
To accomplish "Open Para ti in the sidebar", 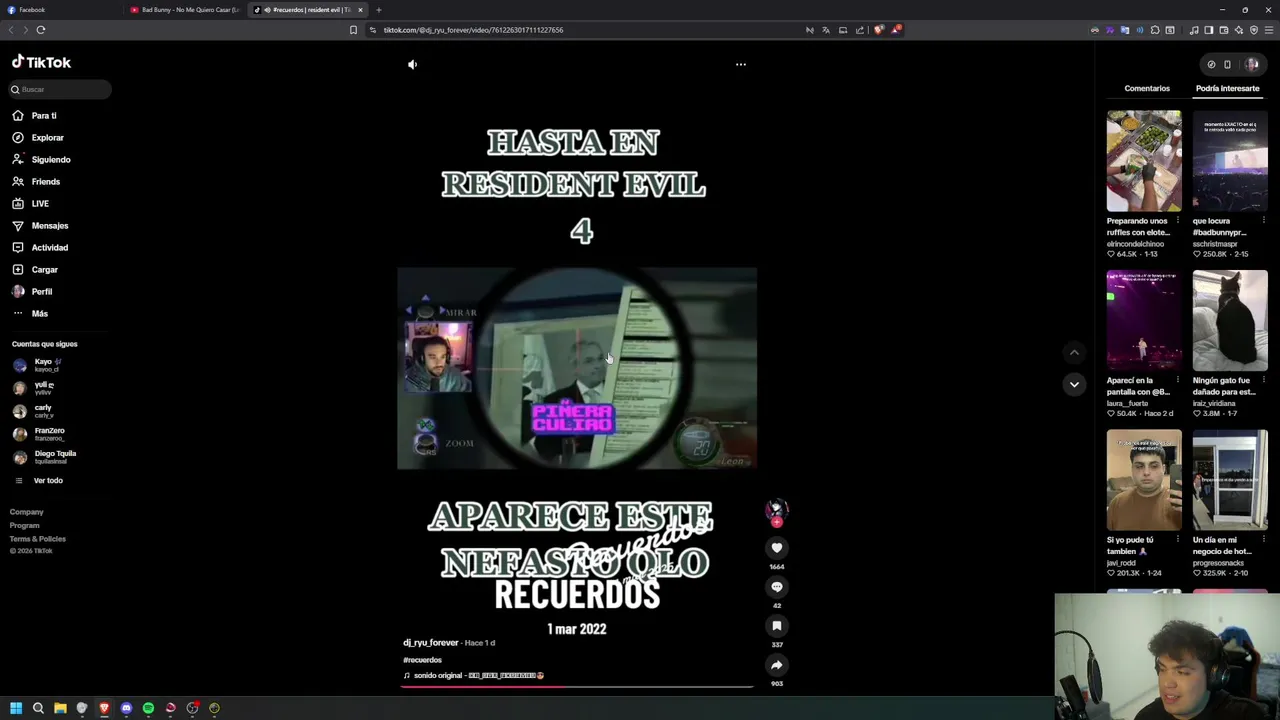I will tap(44, 116).
